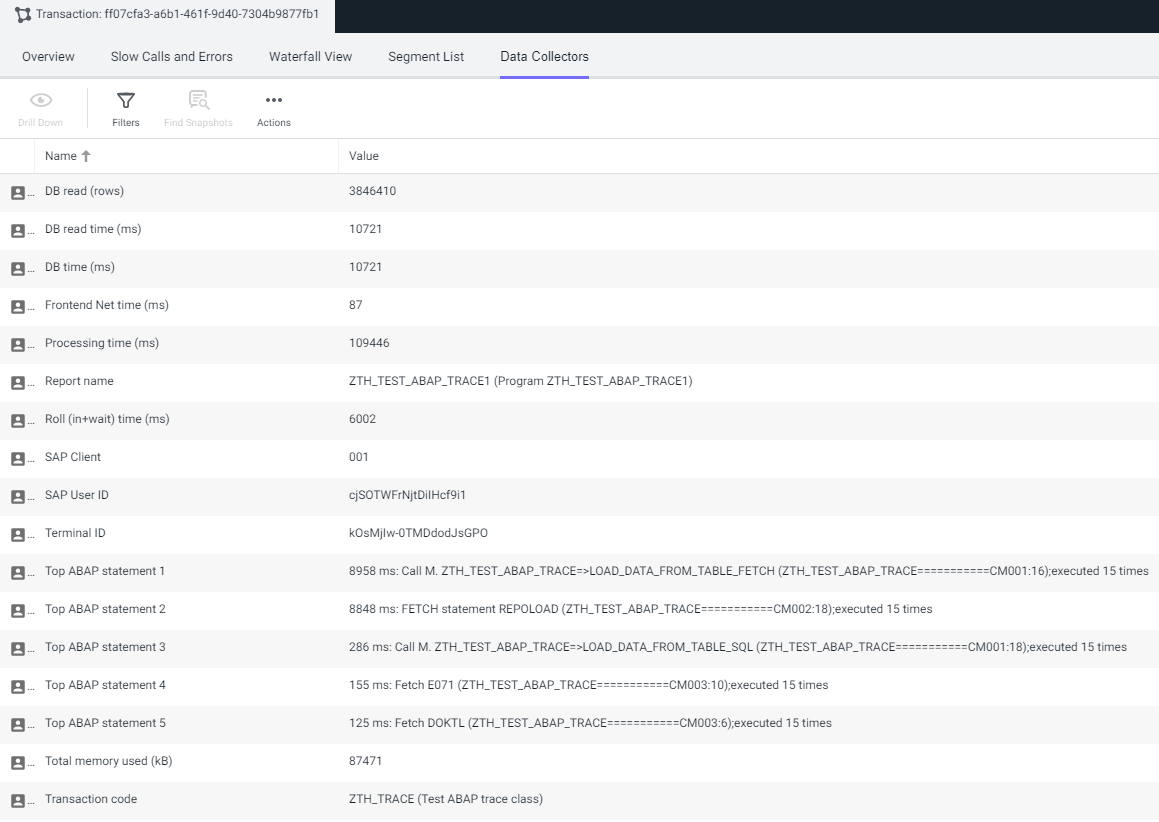This screenshot has width=1159, height=822.
Task: Select the SAP User ID value cjSOTWFrNjtDiIHcf9i1
Action: (407, 495)
